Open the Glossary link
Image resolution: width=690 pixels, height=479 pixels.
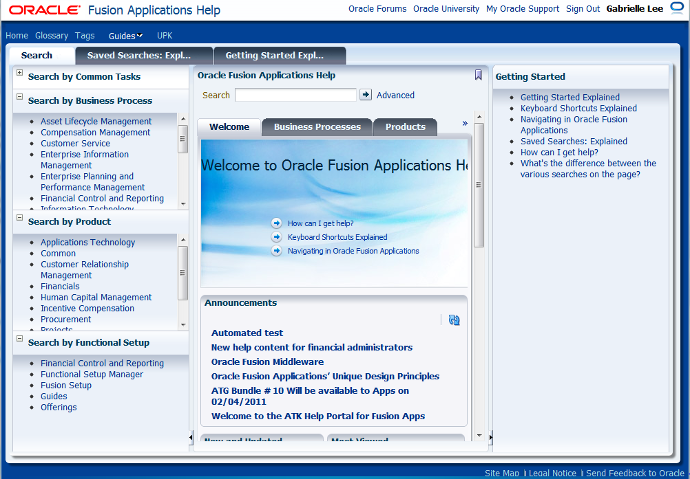coord(51,36)
